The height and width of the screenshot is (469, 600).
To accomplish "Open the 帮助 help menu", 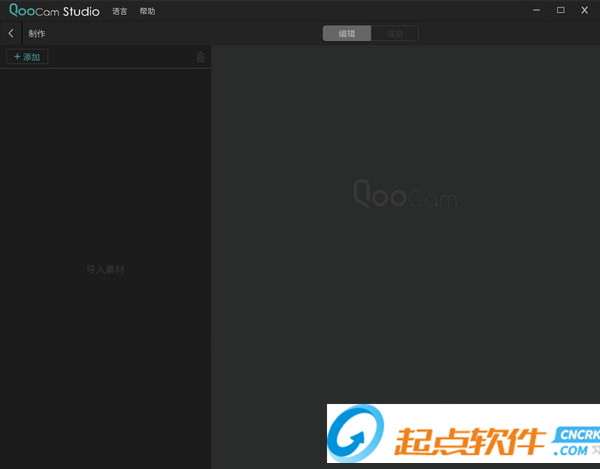I will (x=147, y=11).
